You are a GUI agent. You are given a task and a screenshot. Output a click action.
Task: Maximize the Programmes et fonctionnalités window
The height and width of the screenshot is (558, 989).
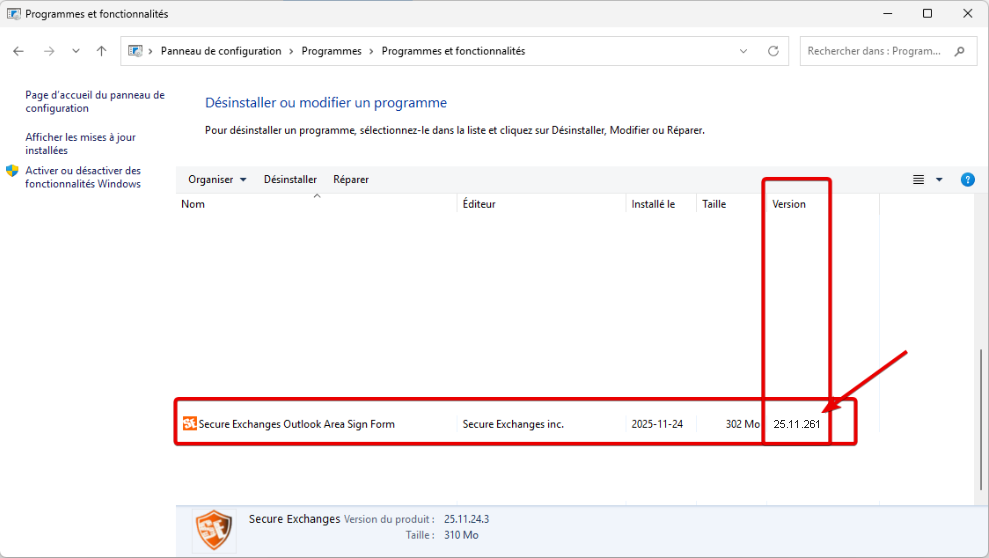coord(927,13)
